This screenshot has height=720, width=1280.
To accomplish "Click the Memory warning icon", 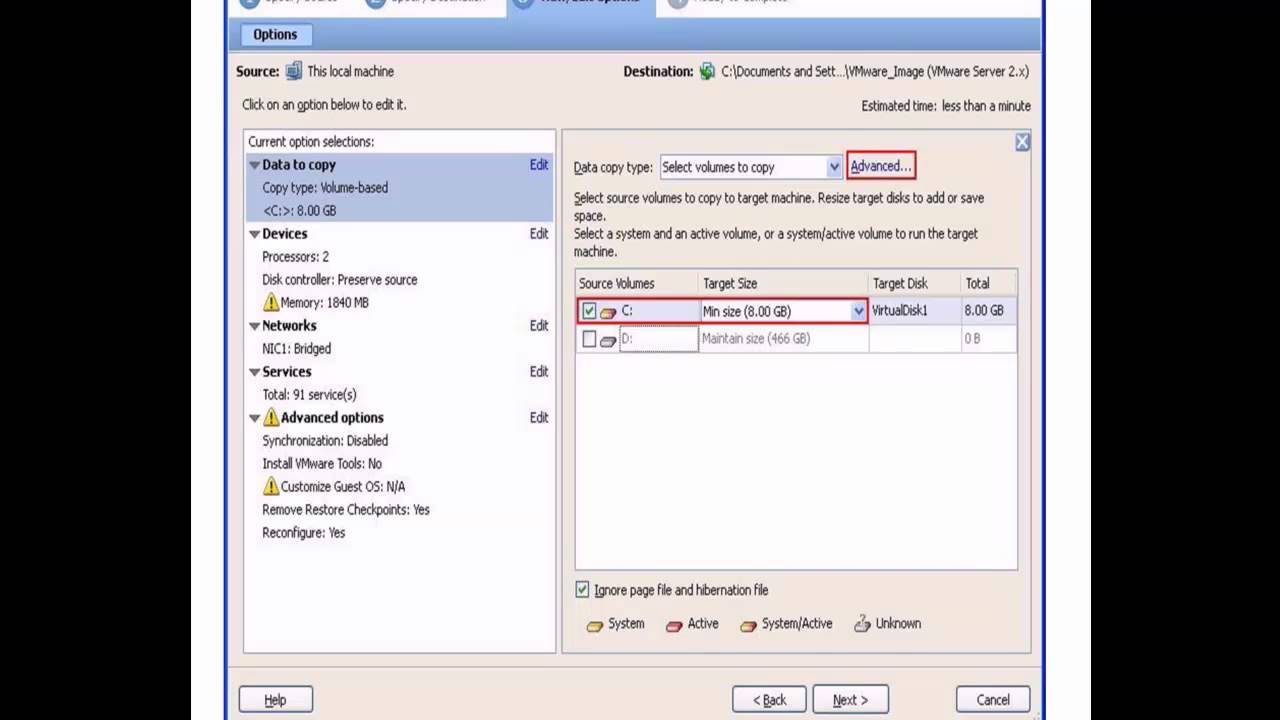I will [x=271, y=302].
